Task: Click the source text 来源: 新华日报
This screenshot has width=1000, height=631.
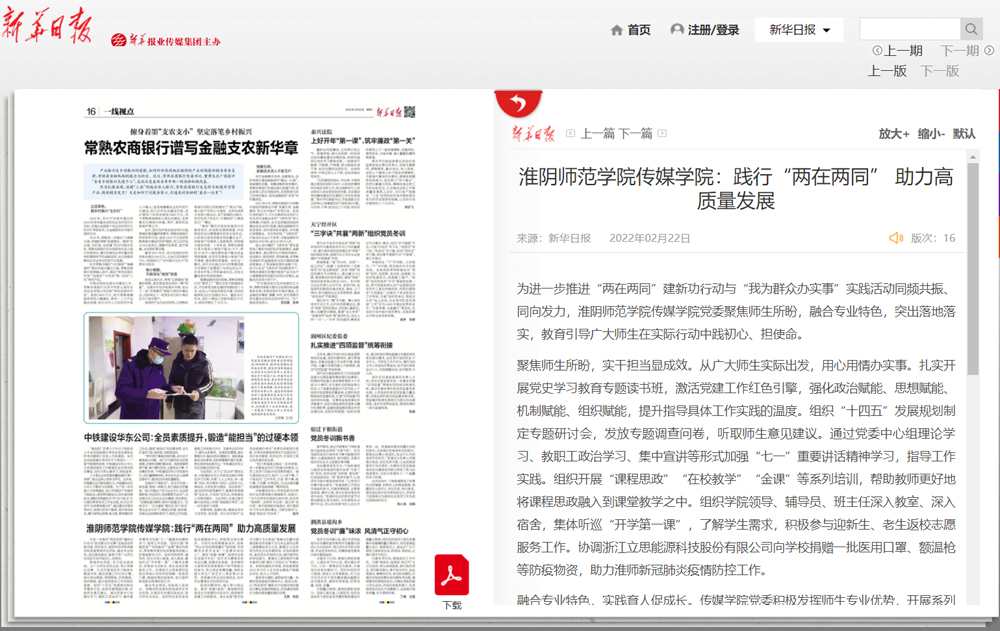Action: (x=554, y=238)
